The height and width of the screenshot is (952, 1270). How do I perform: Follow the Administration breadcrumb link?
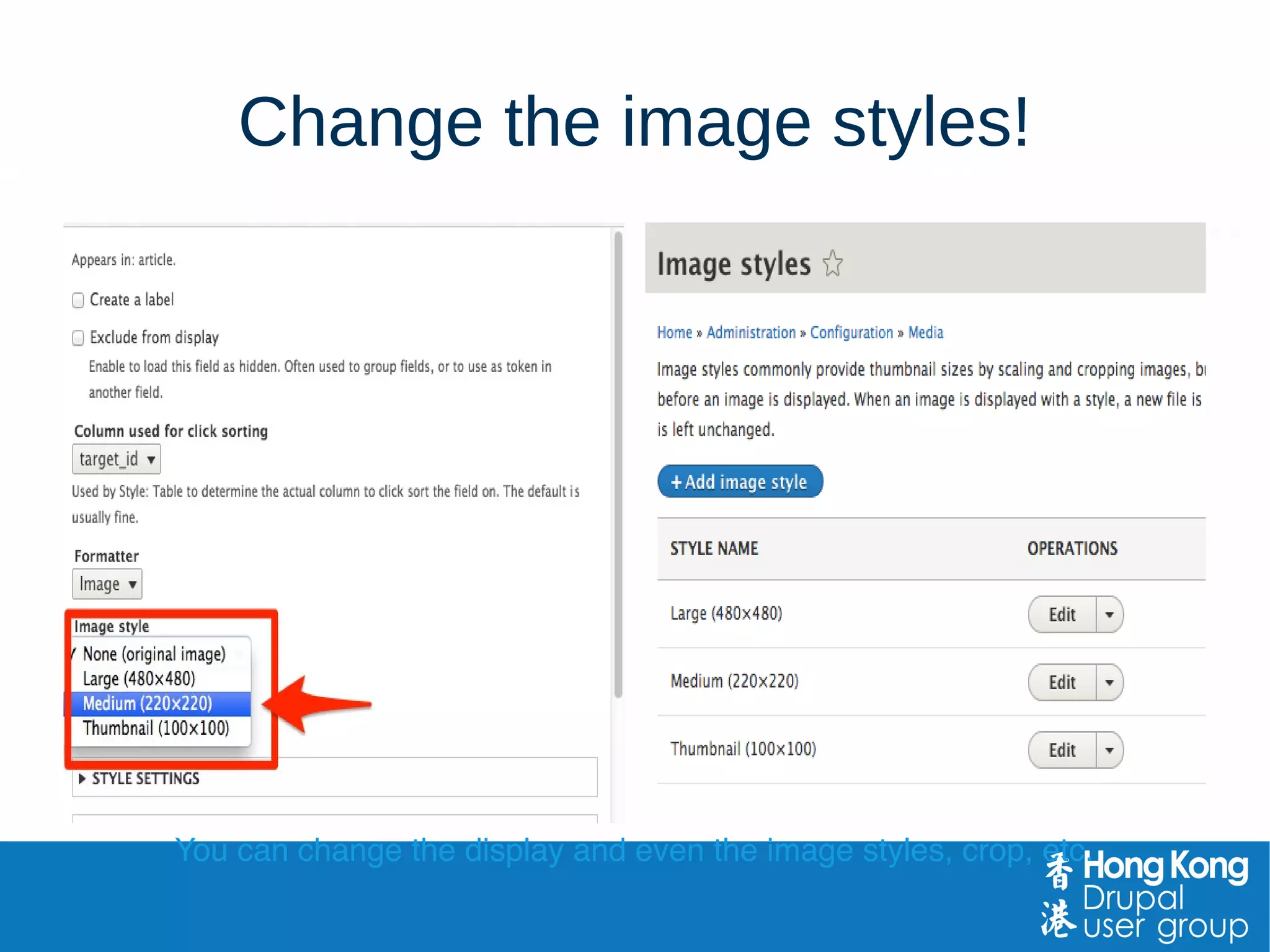(750, 333)
